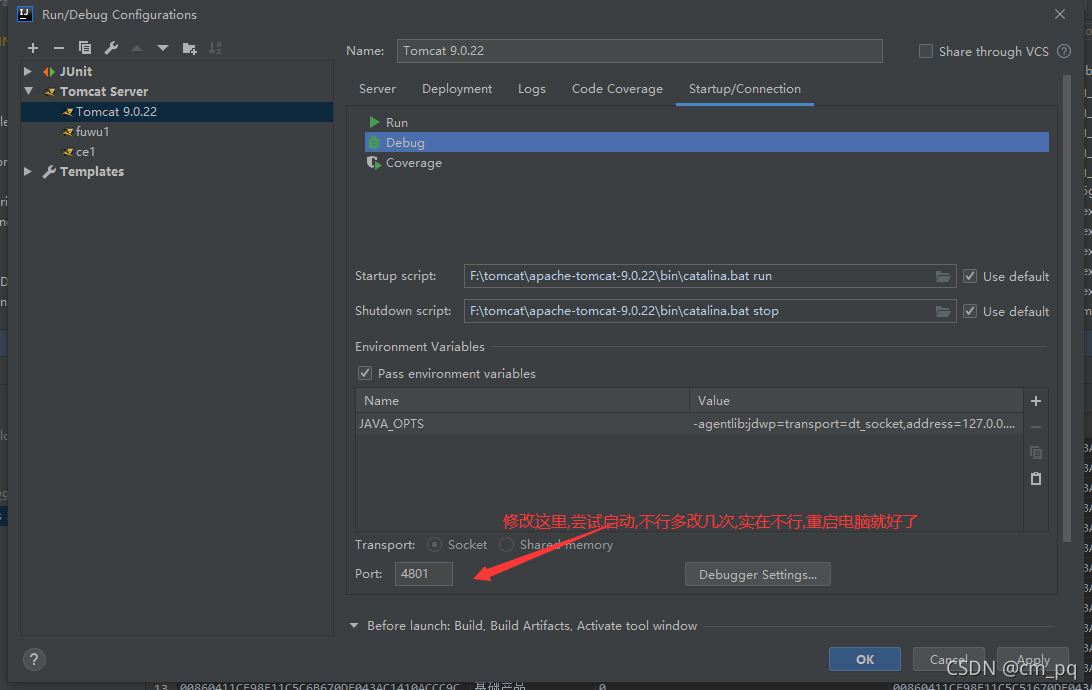The width and height of the screenshot is (1092, 690).
Task: Open edit templates wrench icon in toolbar
Action: (111, 48)
